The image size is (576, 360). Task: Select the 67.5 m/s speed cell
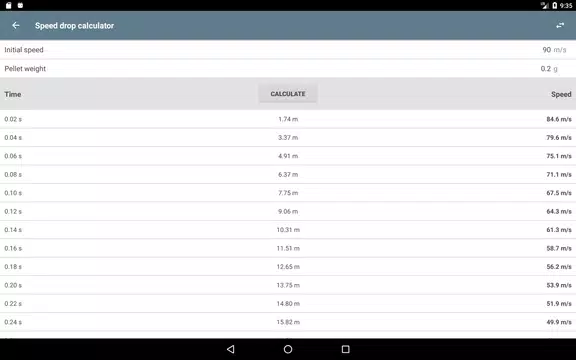click(559, 192)
